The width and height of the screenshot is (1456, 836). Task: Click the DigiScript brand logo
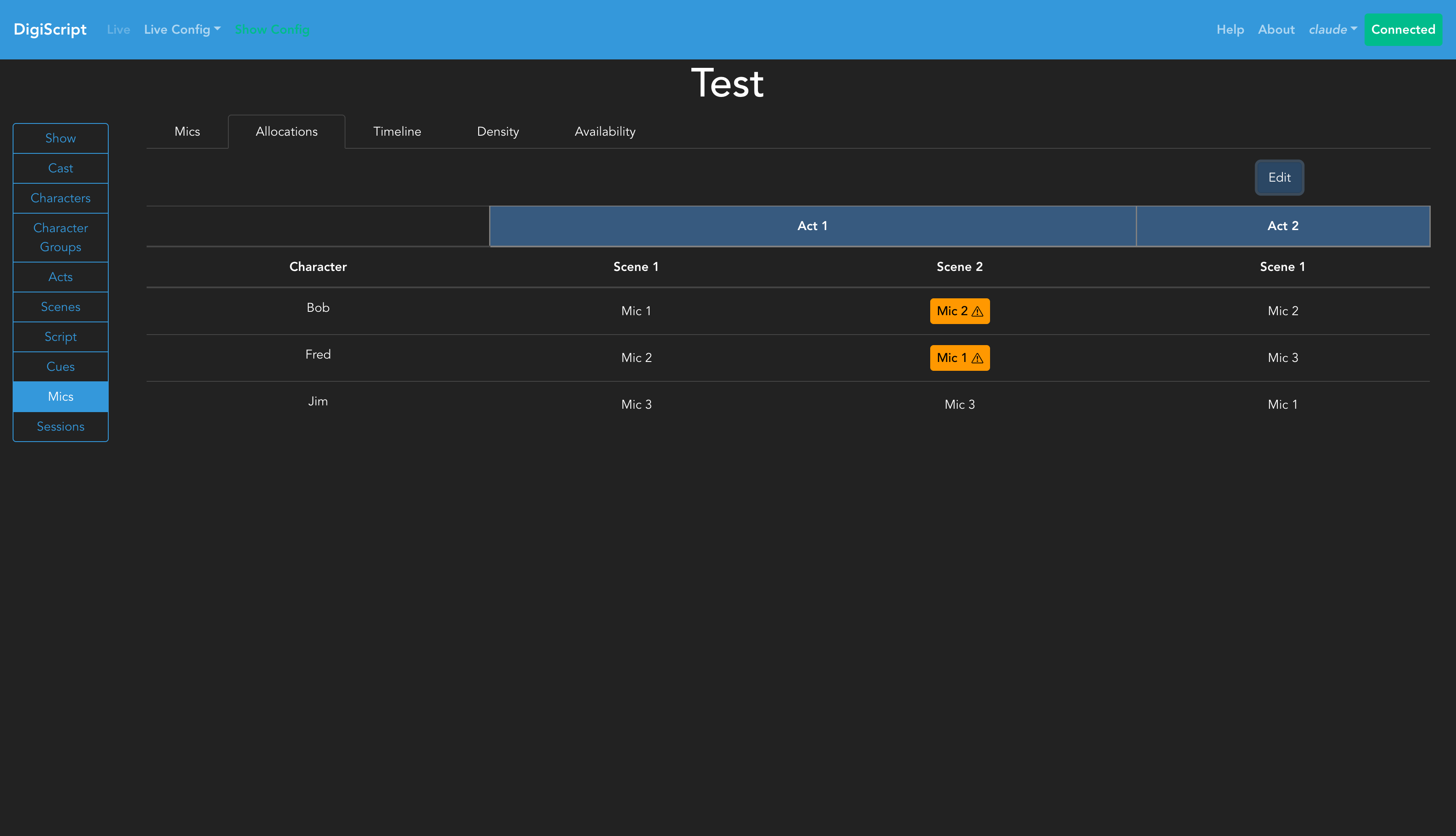[x=50, y=29]
